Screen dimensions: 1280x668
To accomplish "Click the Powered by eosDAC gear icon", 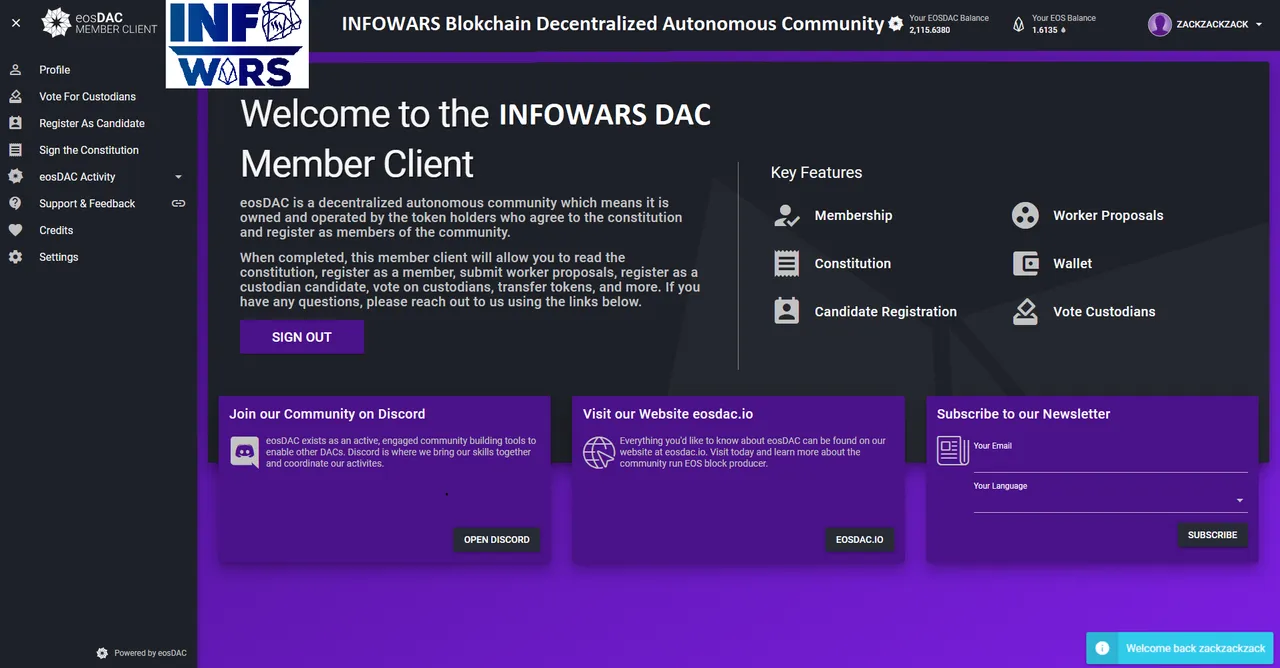I will (x=102, y=653).
